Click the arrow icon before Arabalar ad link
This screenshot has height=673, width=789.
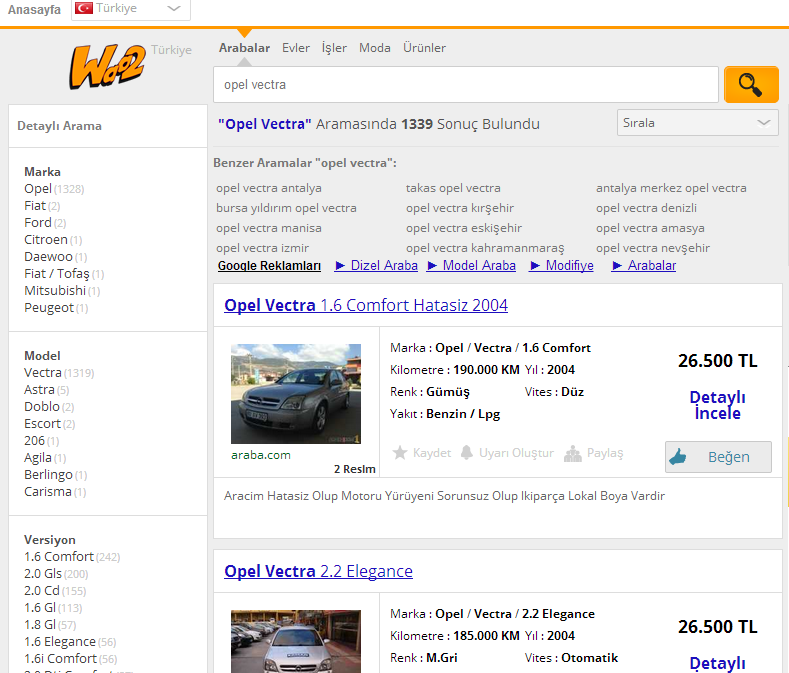[617, 265]
